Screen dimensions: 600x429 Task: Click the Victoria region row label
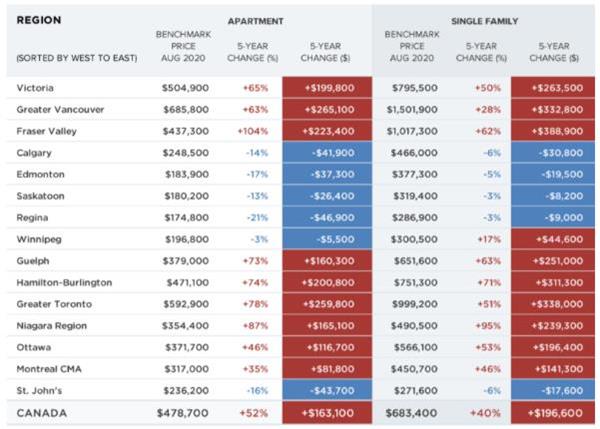click(33, 88)
